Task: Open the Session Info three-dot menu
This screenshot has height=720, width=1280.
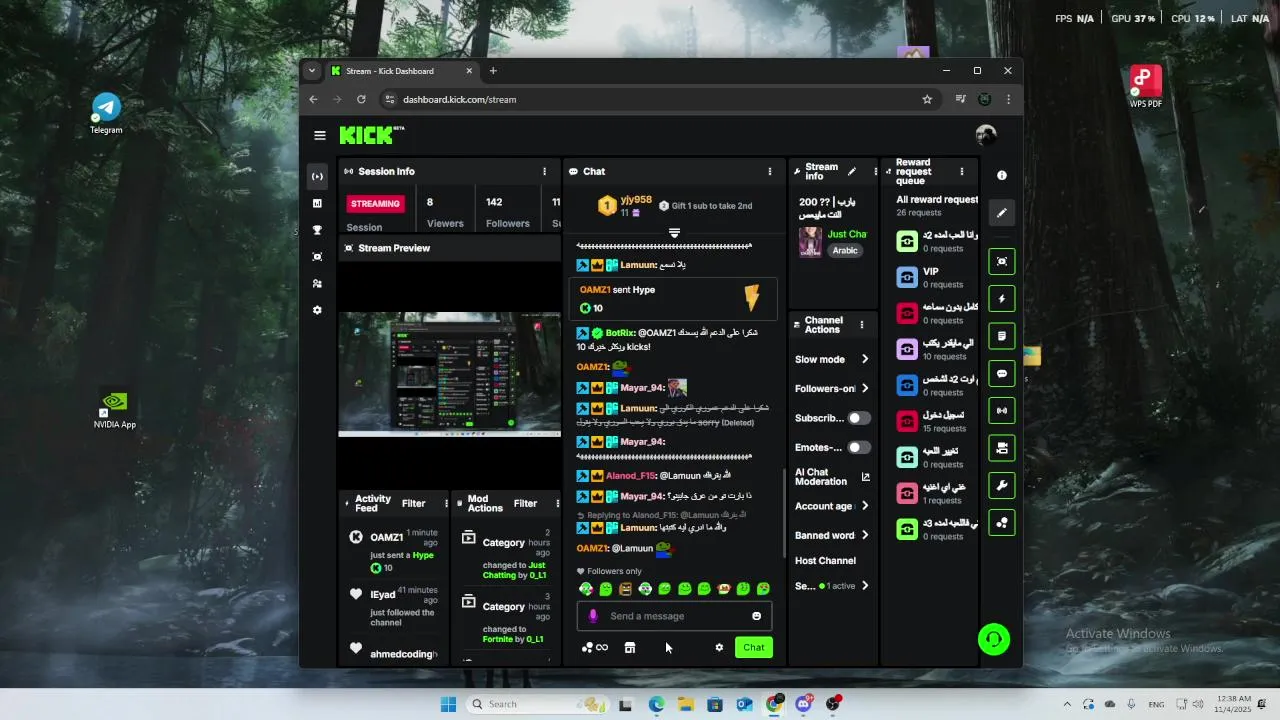Action: (545, 171)
